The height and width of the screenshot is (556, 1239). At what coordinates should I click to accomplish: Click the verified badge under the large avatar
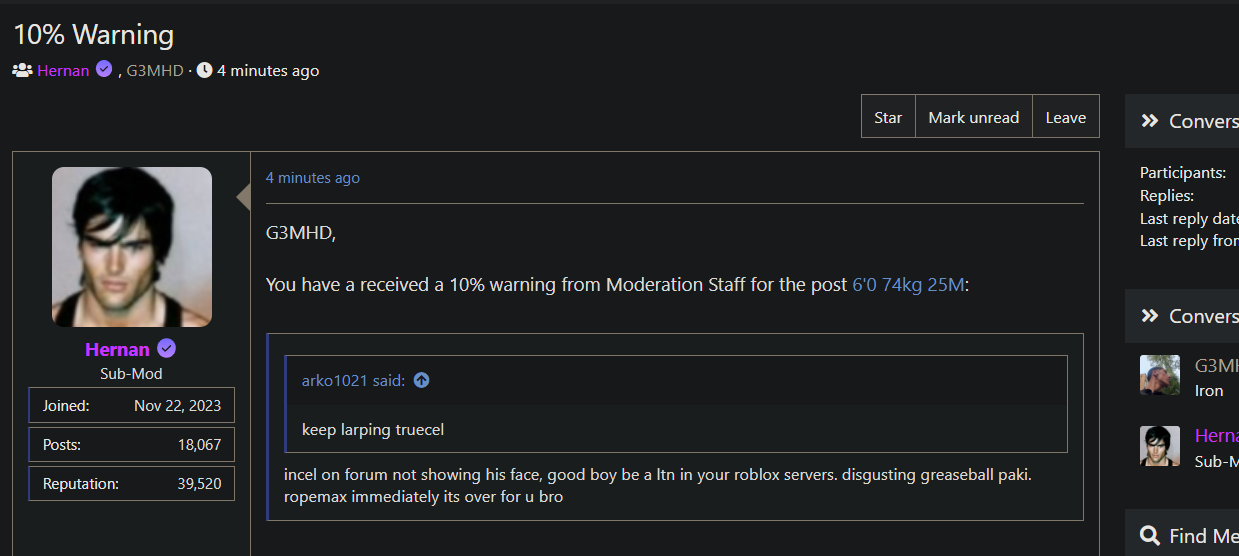[167, 349]
